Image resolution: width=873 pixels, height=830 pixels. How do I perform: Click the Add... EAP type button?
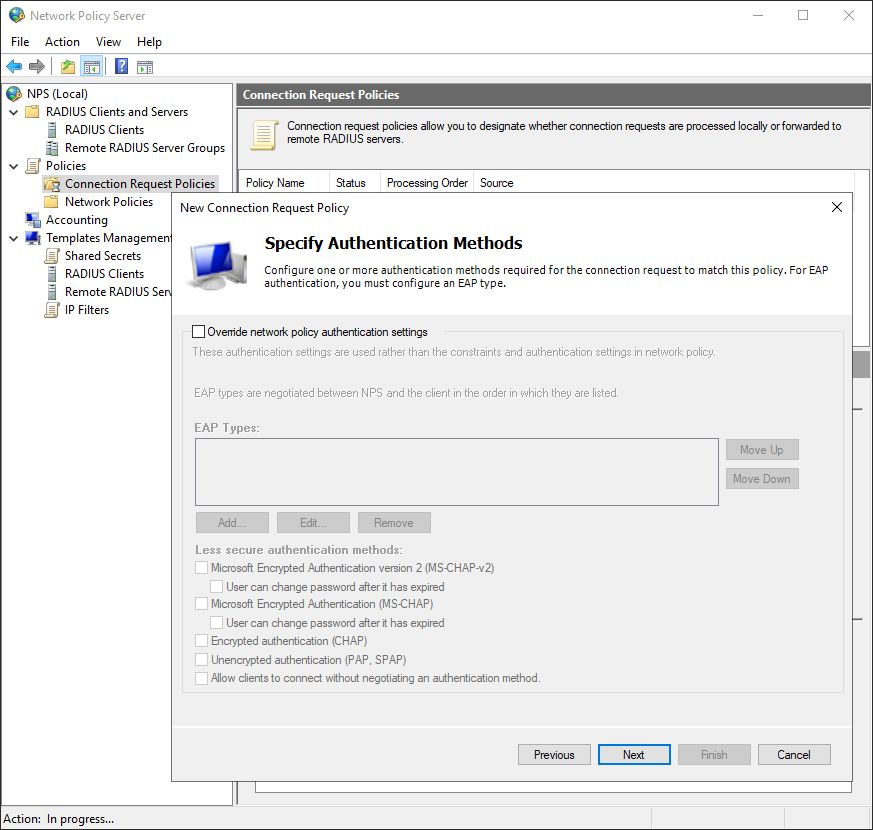232,523
